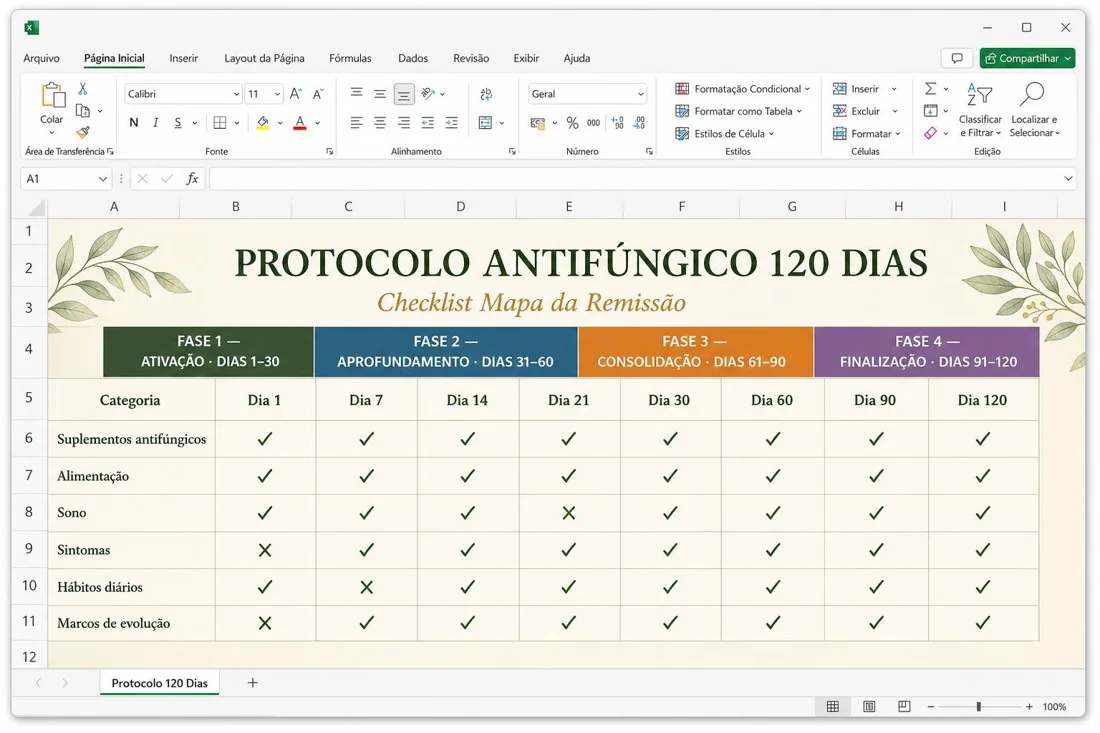1100x733 pixels.
Task: Toggle bold N formatting
Action: [x=134, y=123]
